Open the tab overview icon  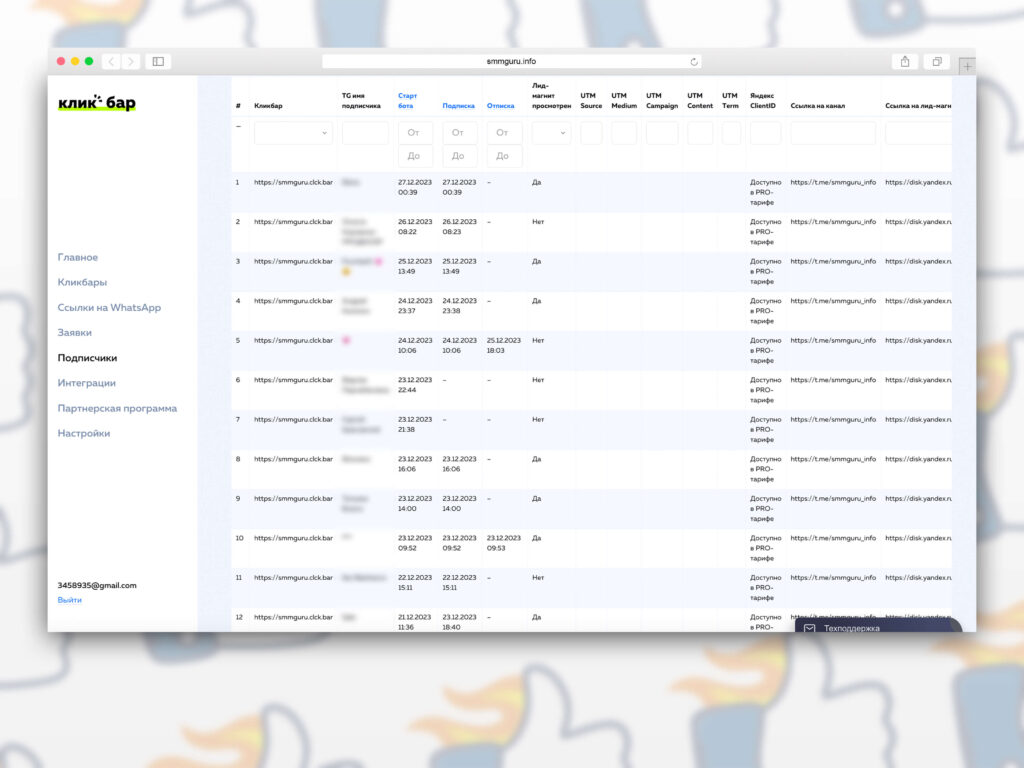tap(937, 61)
